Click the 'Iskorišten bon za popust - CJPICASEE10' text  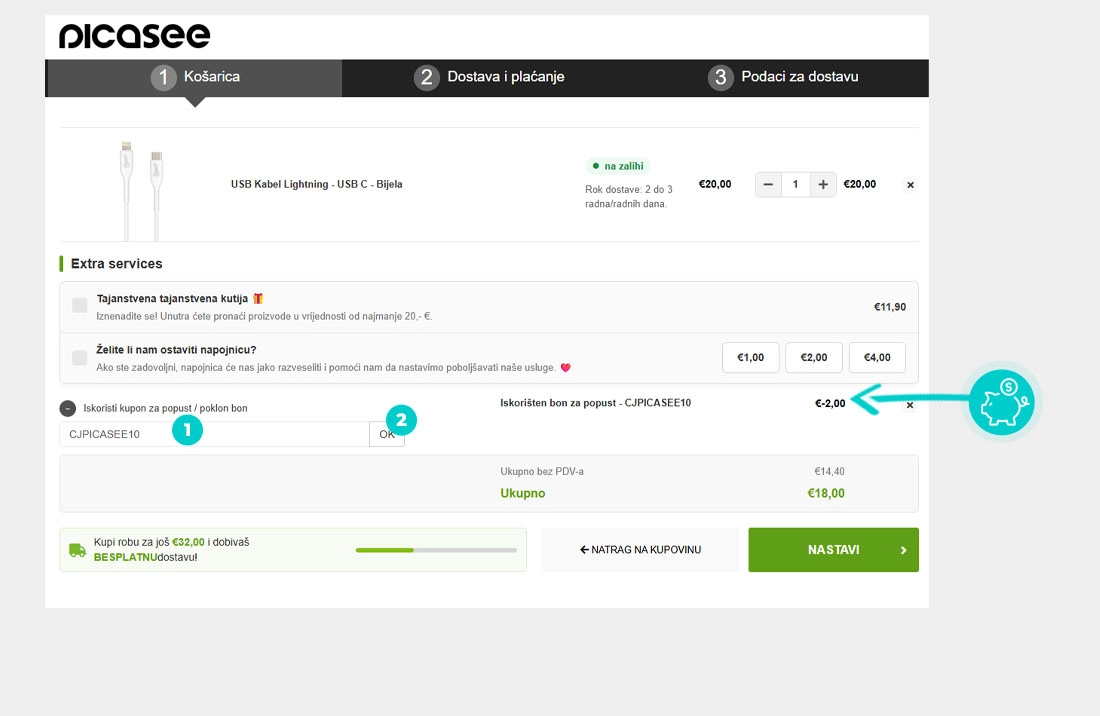click(x=596, y=403)
